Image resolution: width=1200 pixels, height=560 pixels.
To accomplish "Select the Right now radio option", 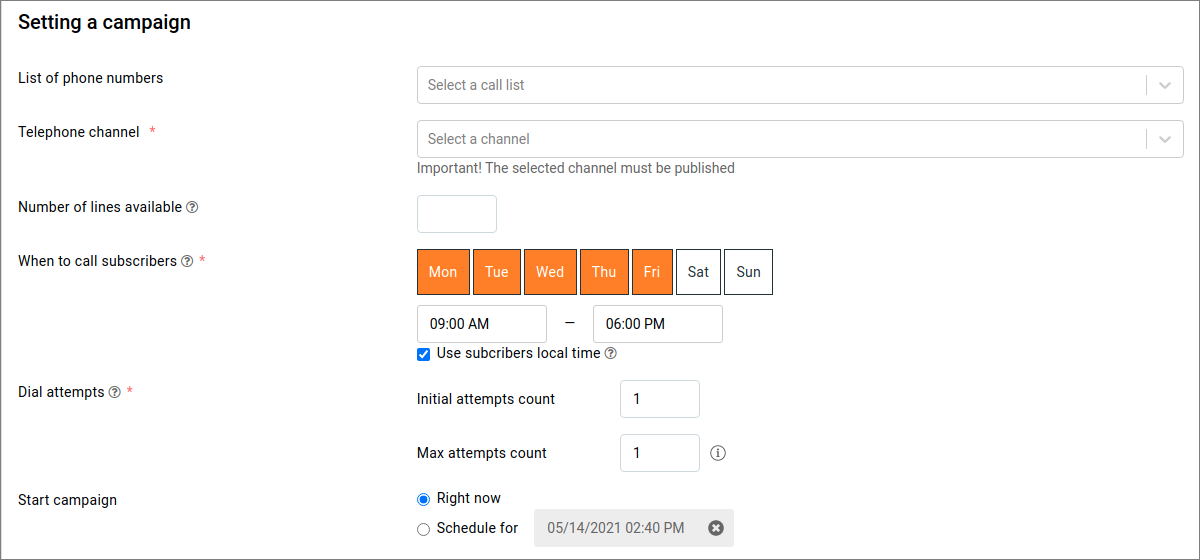I will click(424, 499).
